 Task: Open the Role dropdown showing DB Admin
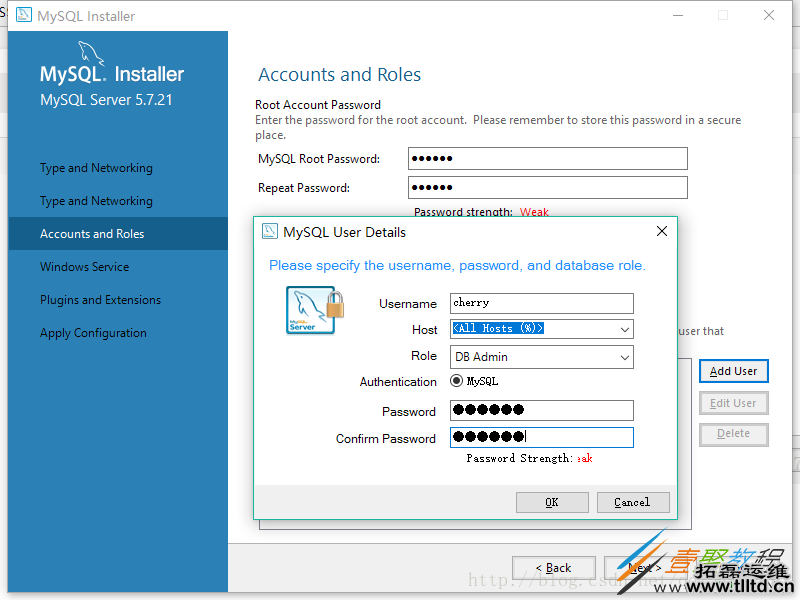[541, 357]
